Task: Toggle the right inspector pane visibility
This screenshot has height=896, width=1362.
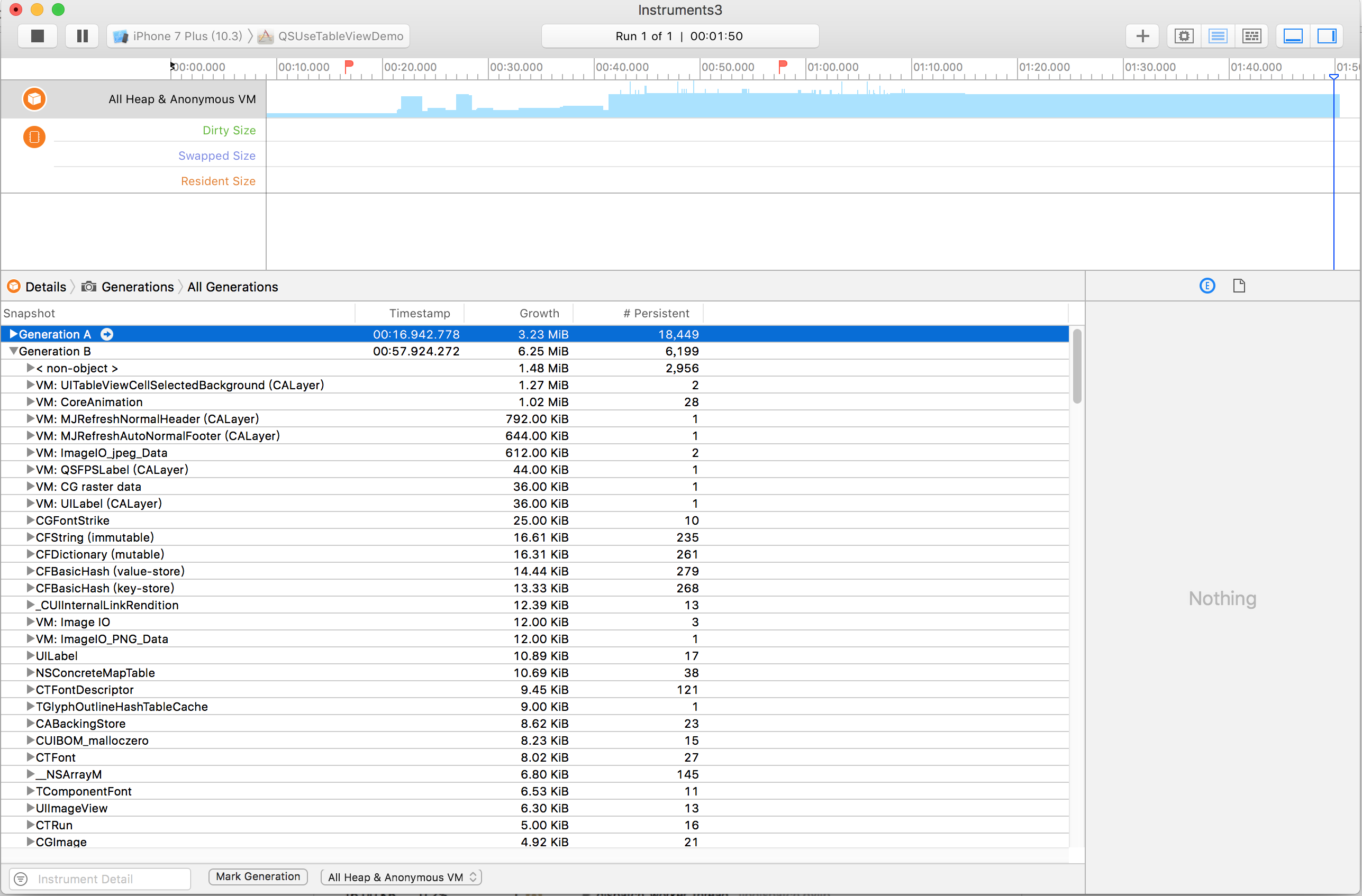Action: click(x=1326, y=36)
